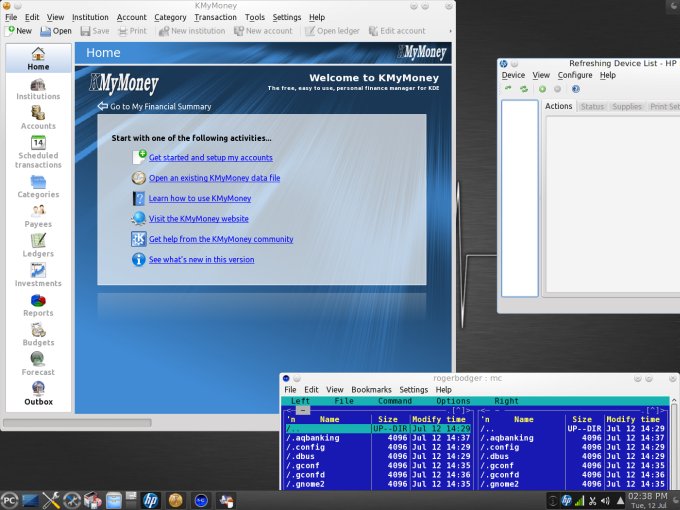Open the Transaction menu in KMyMoney
680x510 pixels.
click(215, 17)
